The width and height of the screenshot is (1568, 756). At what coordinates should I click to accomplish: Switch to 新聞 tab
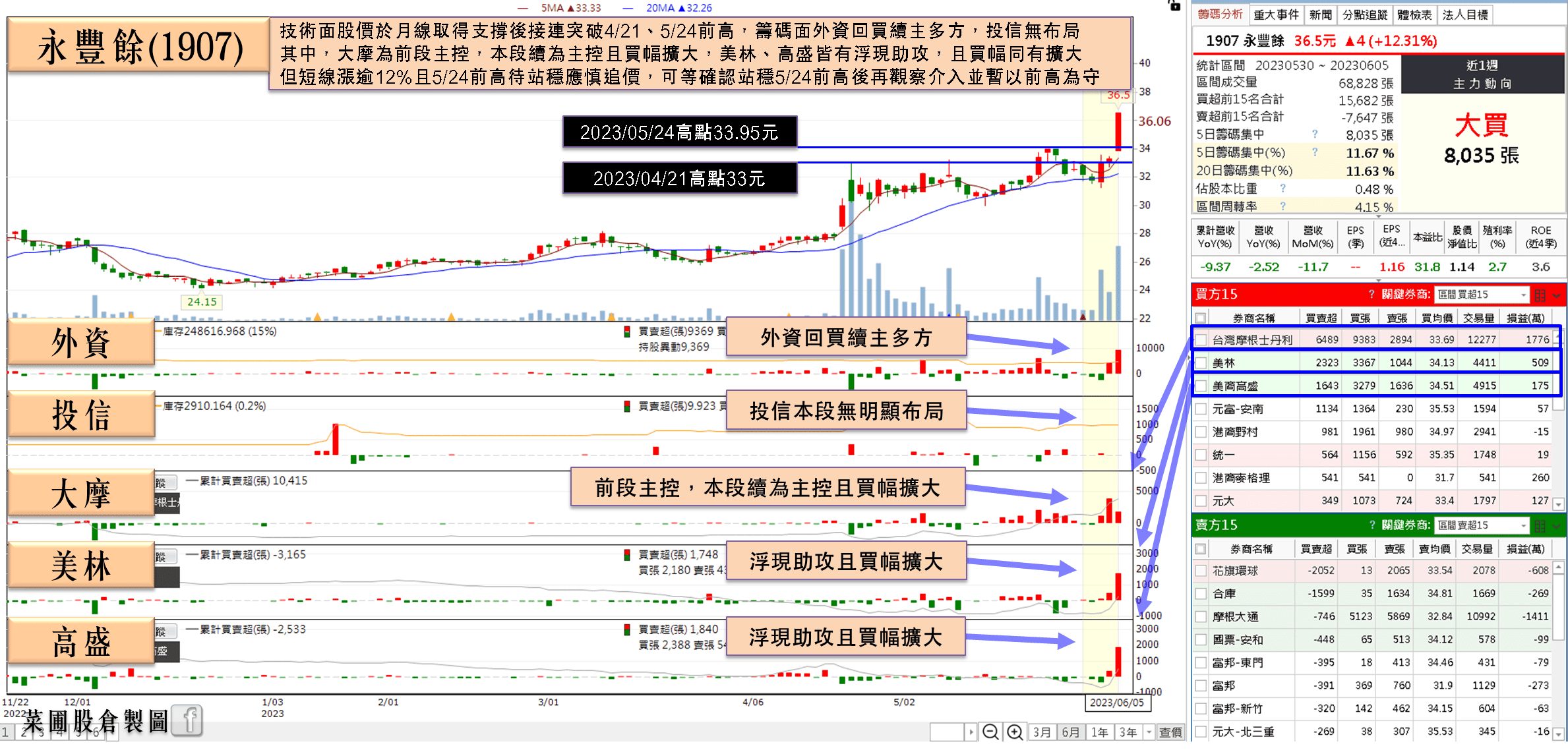pos(1321,15)
